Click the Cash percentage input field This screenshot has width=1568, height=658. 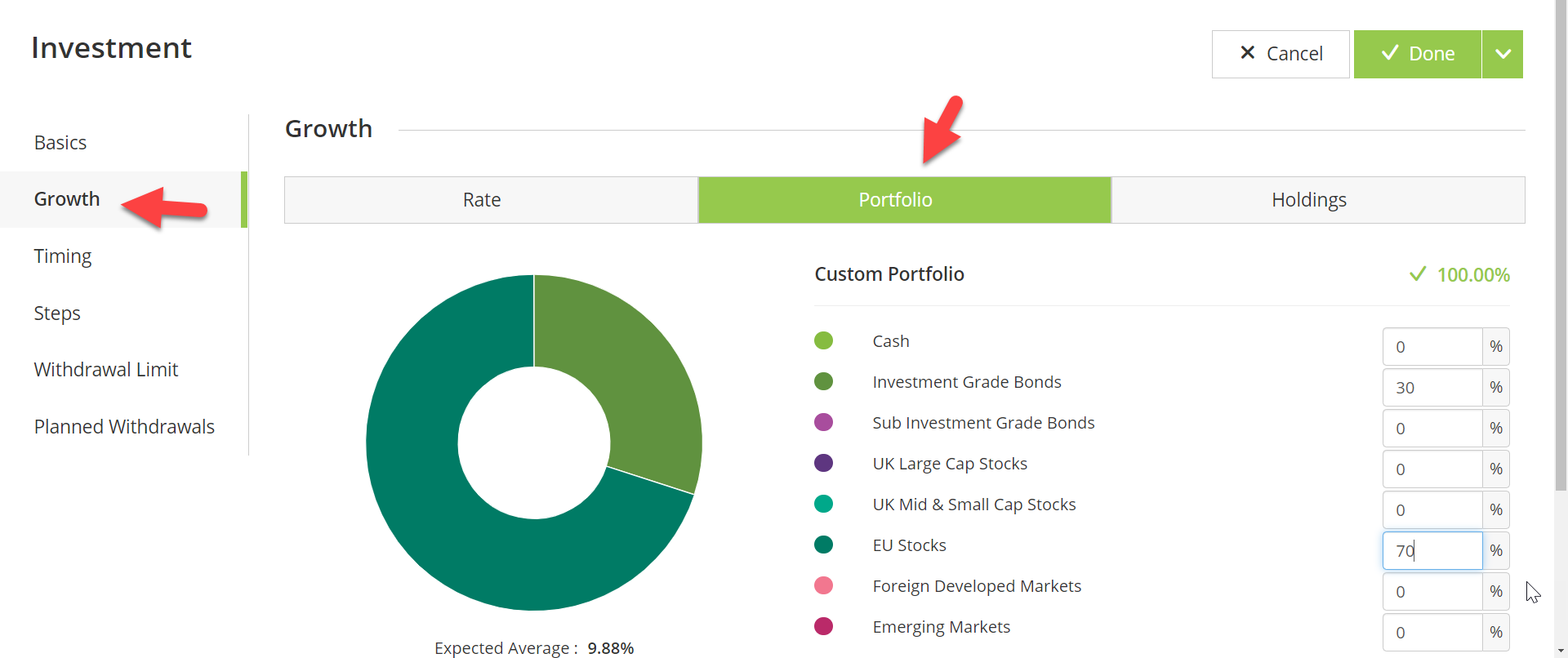click(x=1432, y=347)
